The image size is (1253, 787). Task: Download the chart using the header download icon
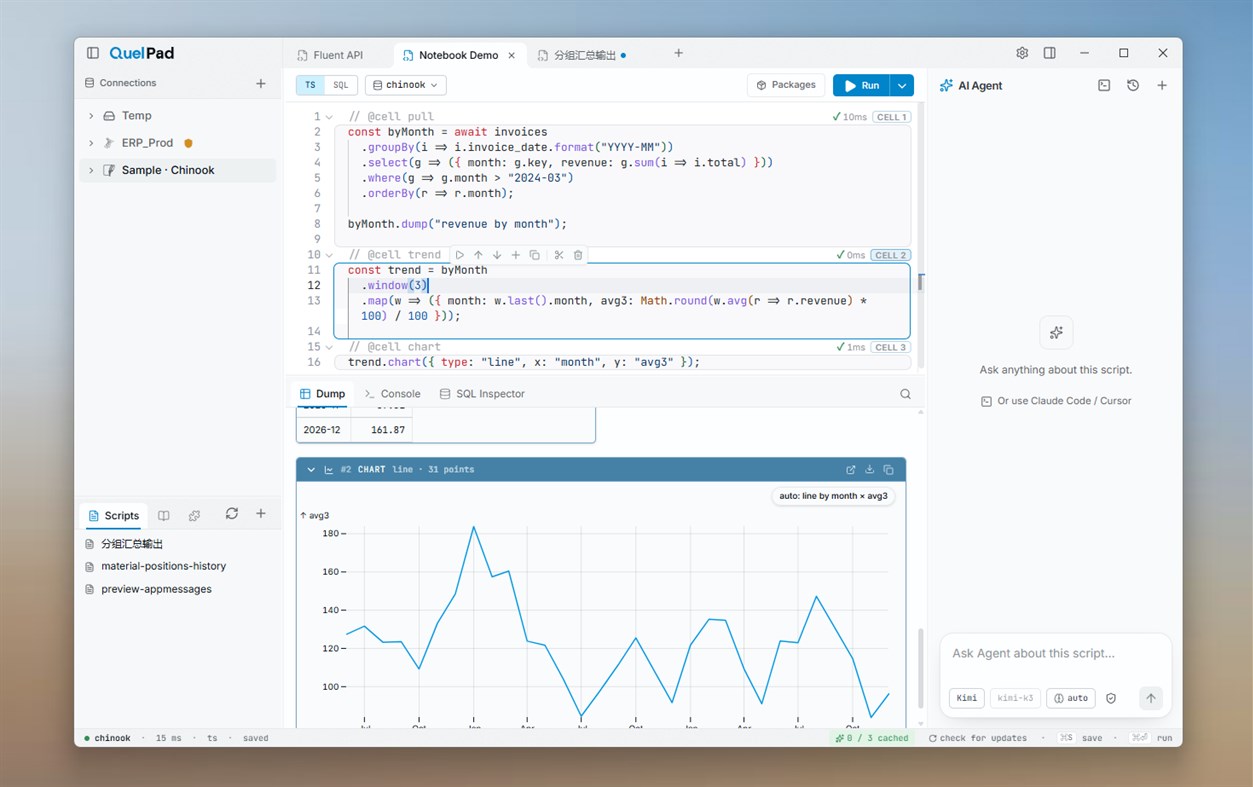[x=870, y=469]
